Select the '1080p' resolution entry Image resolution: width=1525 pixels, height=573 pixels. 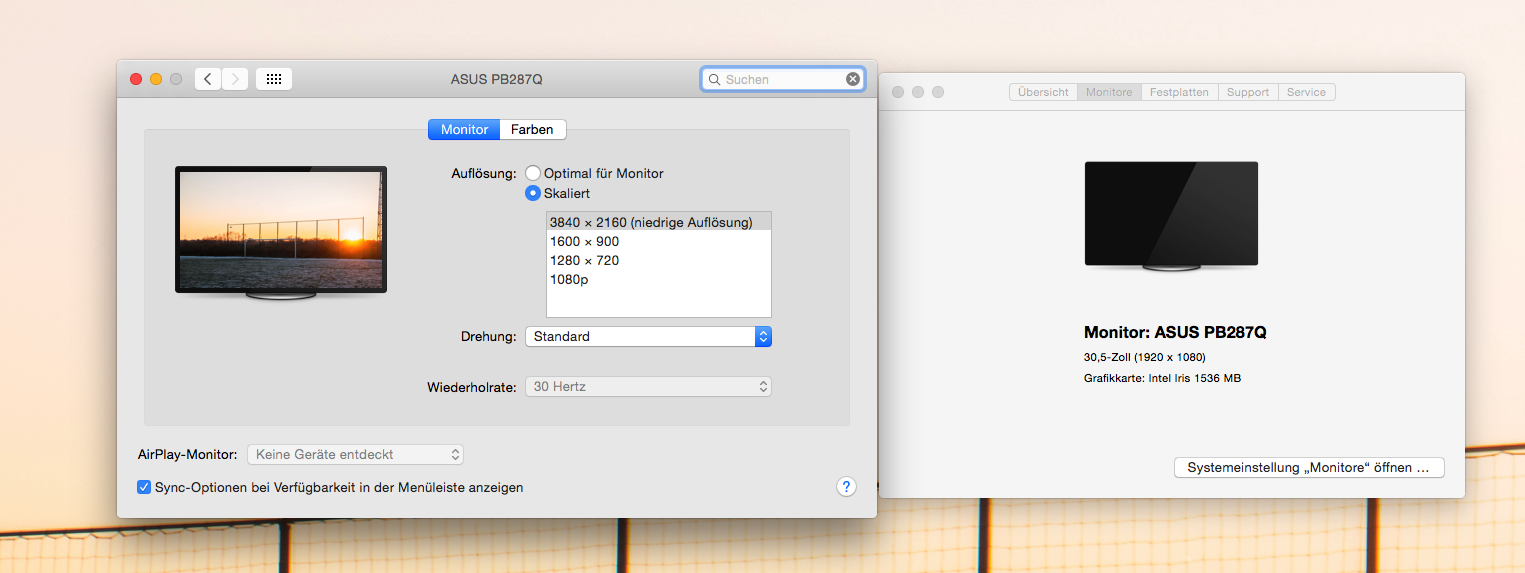659,279
